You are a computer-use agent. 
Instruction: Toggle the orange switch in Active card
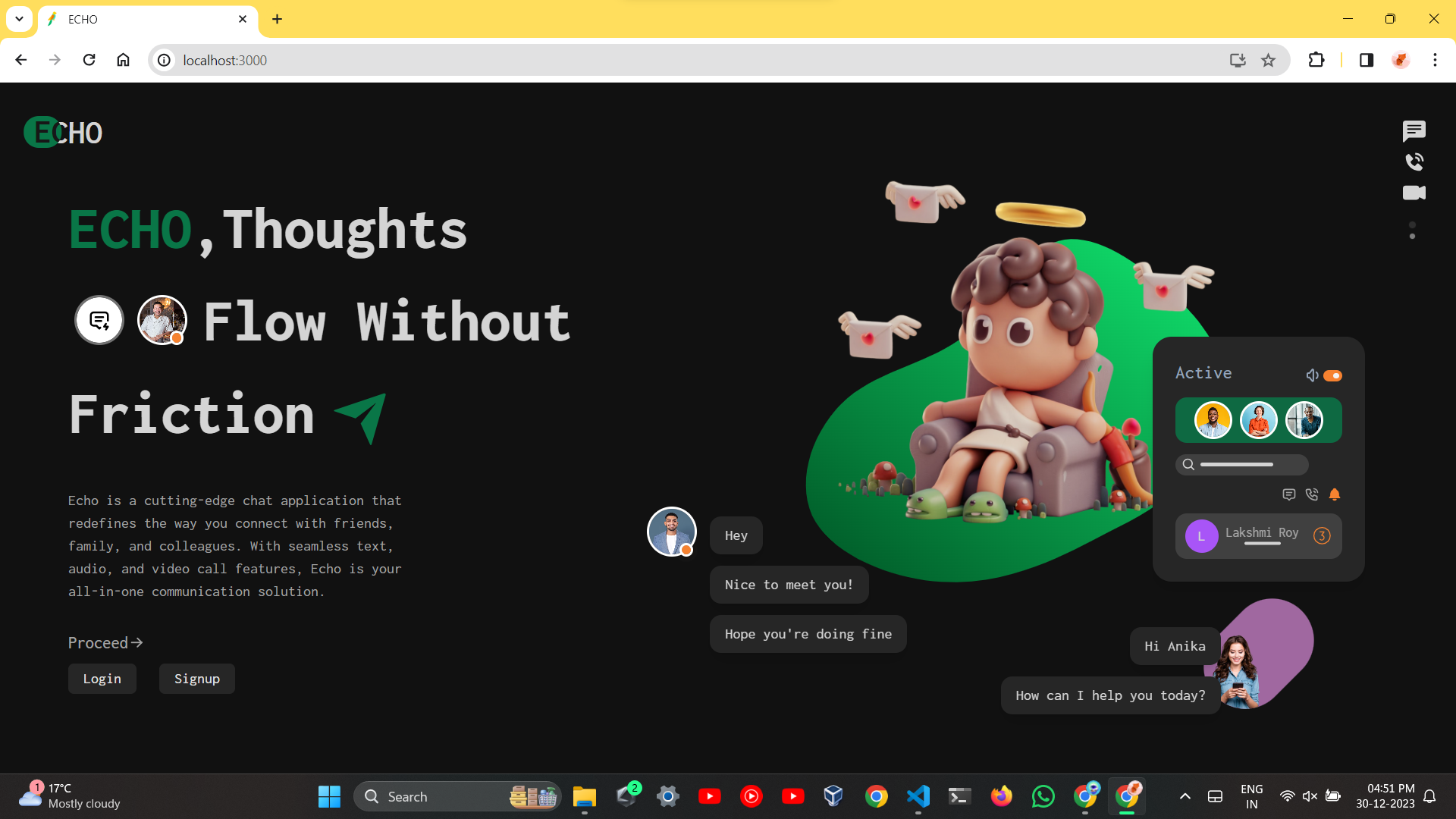click(x=1332, y=375)
